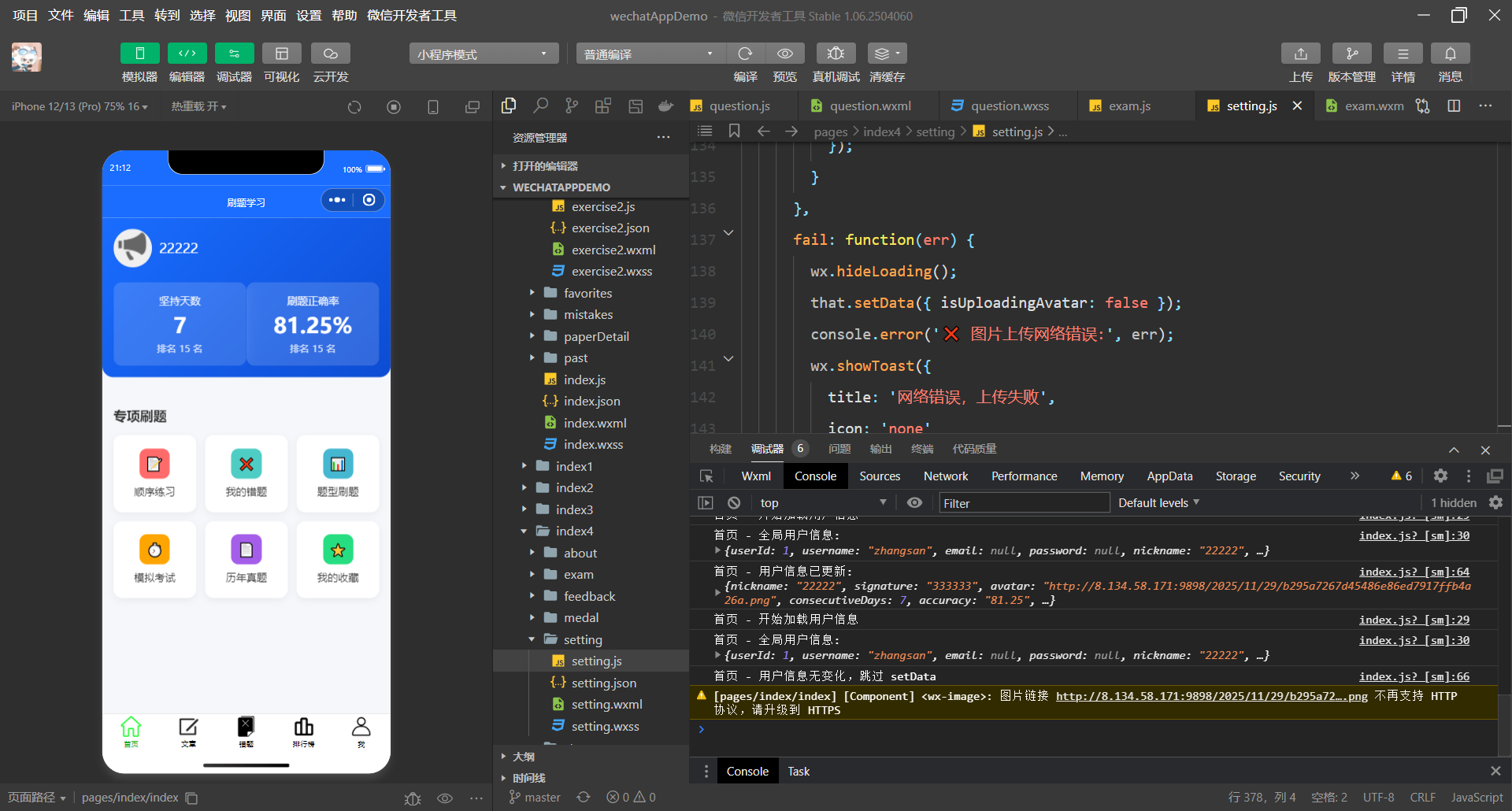Click the element inspector select icon
1512x811 pixels.
tap(706, 476)
